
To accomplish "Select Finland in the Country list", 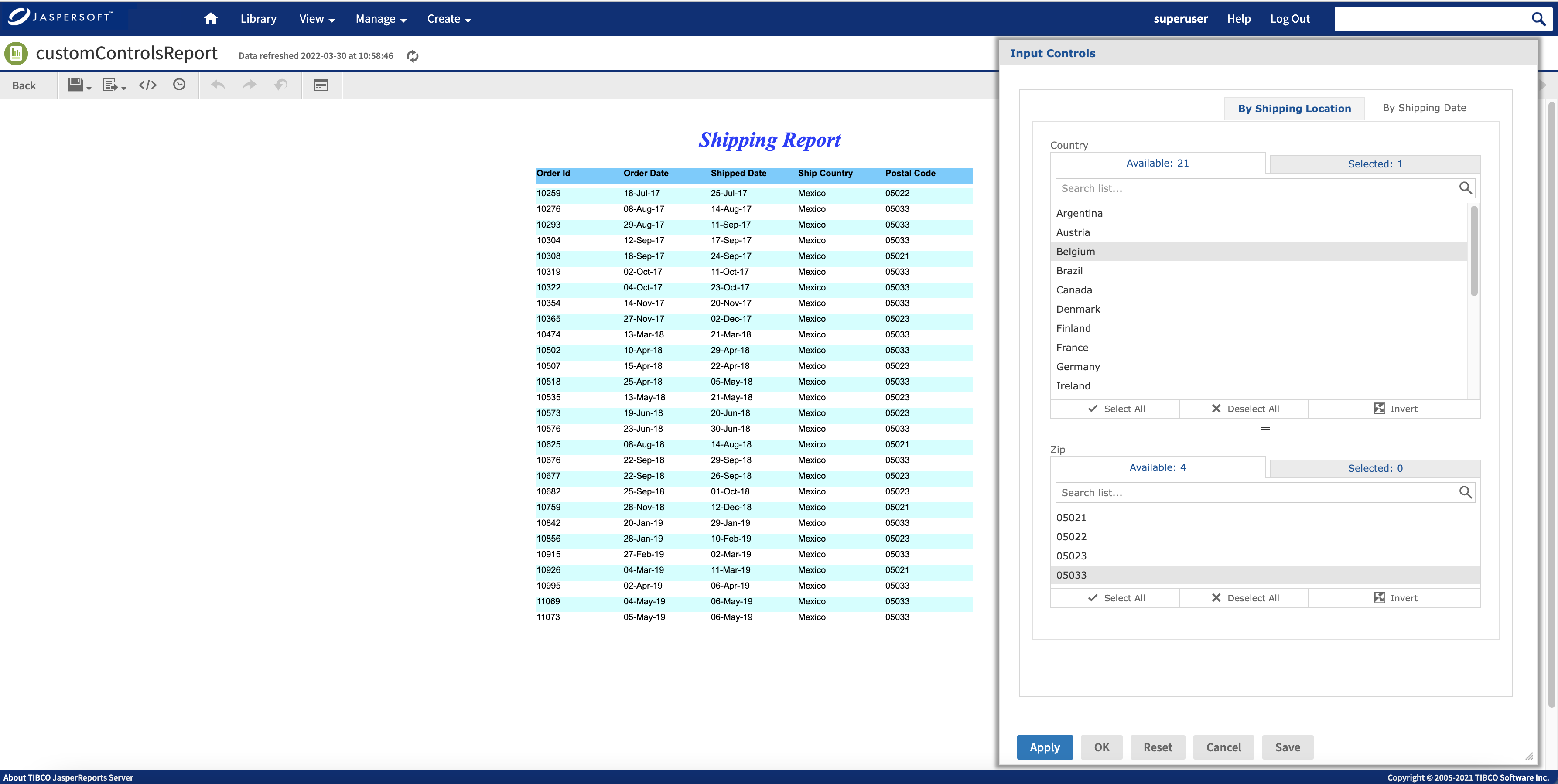I will coord(1259,328).
